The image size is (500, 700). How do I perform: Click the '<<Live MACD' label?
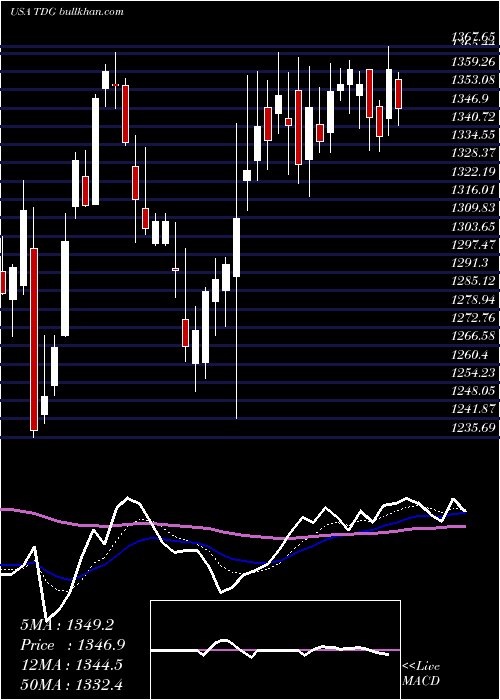point(421,673)
